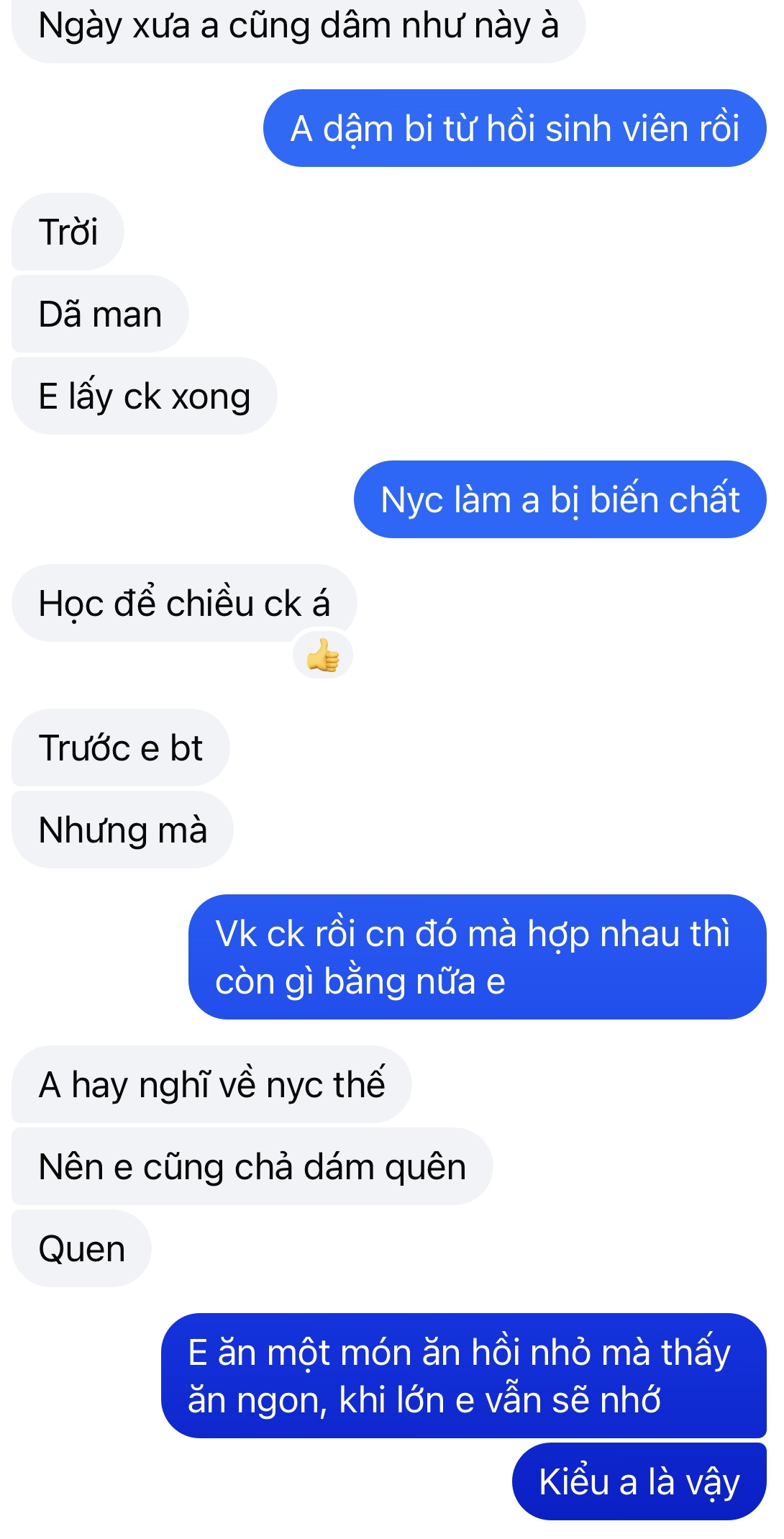Tap the text 'còn gì bằng nữa e'
Screen dimensions: 784x1539
360,982
